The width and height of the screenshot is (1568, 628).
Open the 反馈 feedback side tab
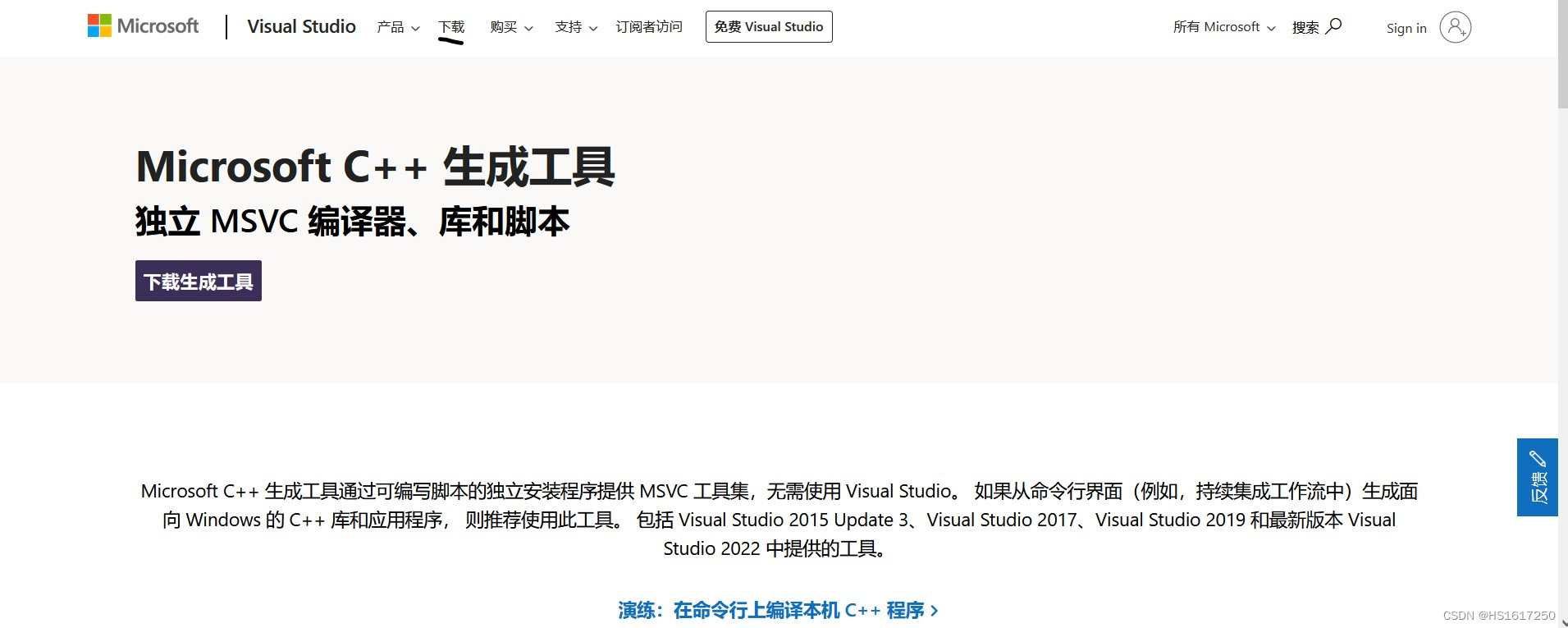point(1537,477)
